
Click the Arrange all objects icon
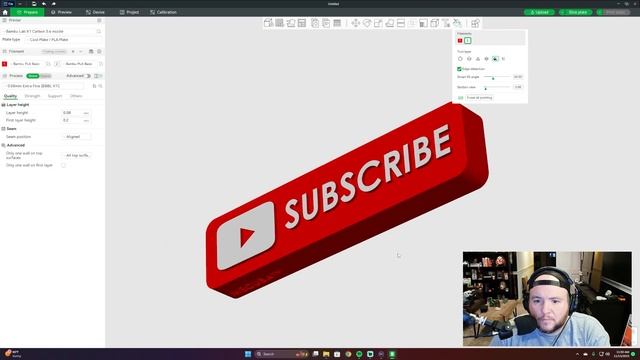302,23
